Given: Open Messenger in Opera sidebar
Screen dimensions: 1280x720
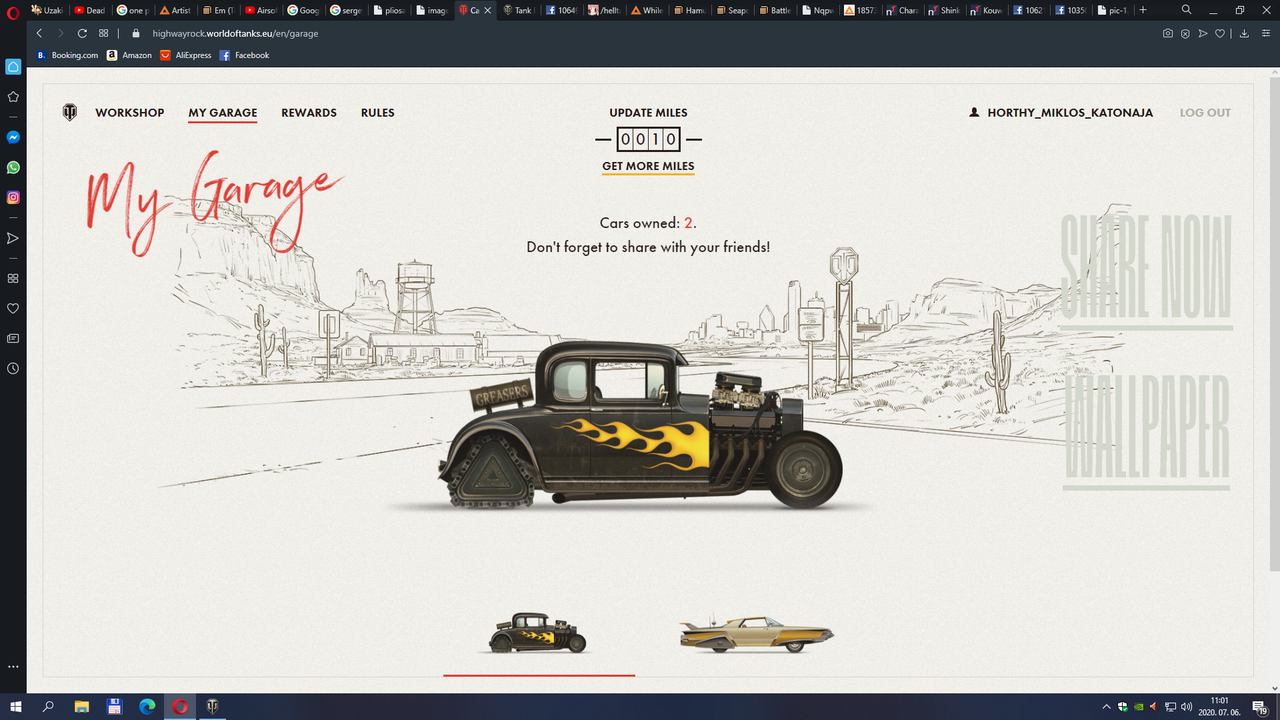Looking at the screenshot, I should (13, 137).
